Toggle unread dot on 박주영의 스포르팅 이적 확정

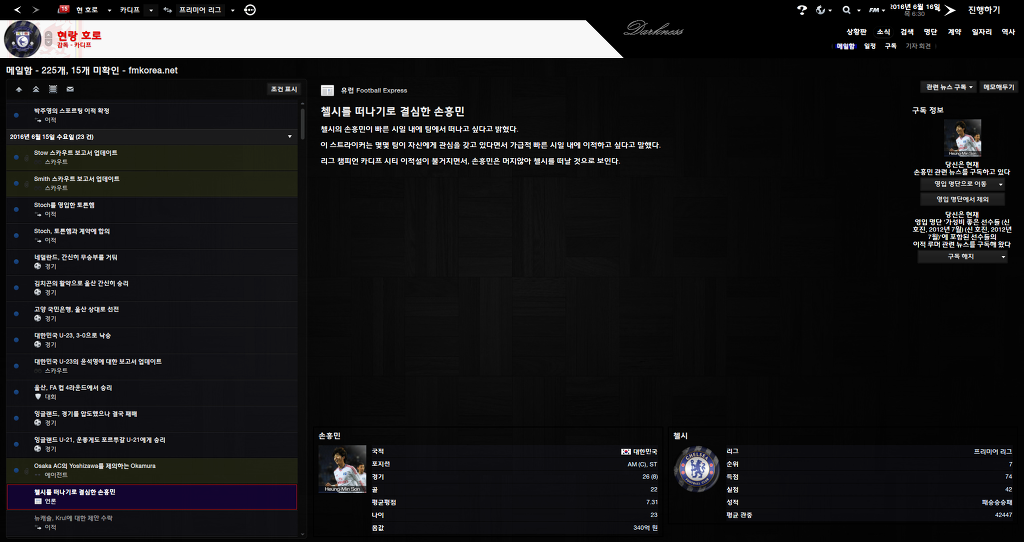point(16,115)
